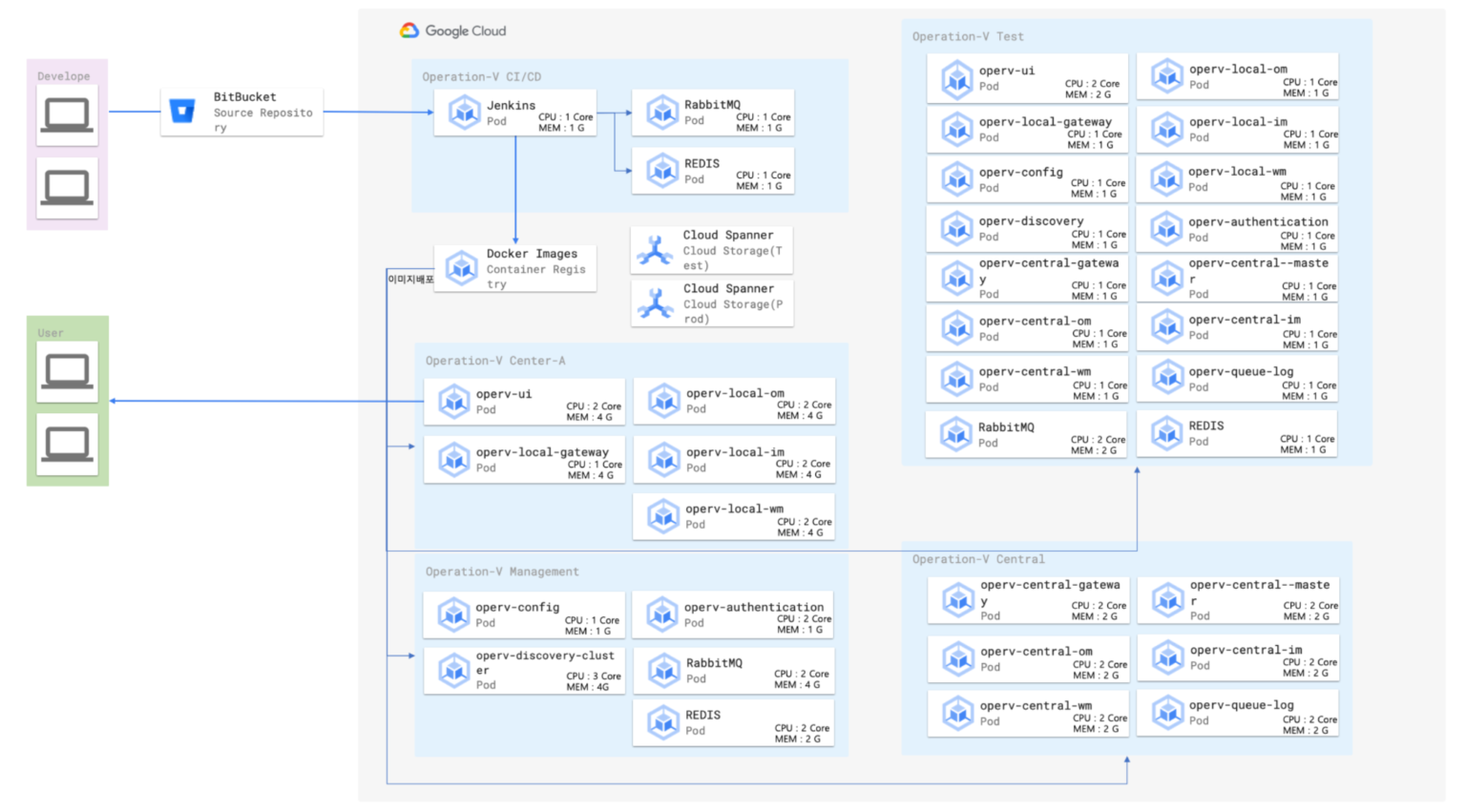The image size is (1466, 812).
Task: Select operv-queue-log pod icon in Operation-V Central
Action: click(x=1168, y=713)
